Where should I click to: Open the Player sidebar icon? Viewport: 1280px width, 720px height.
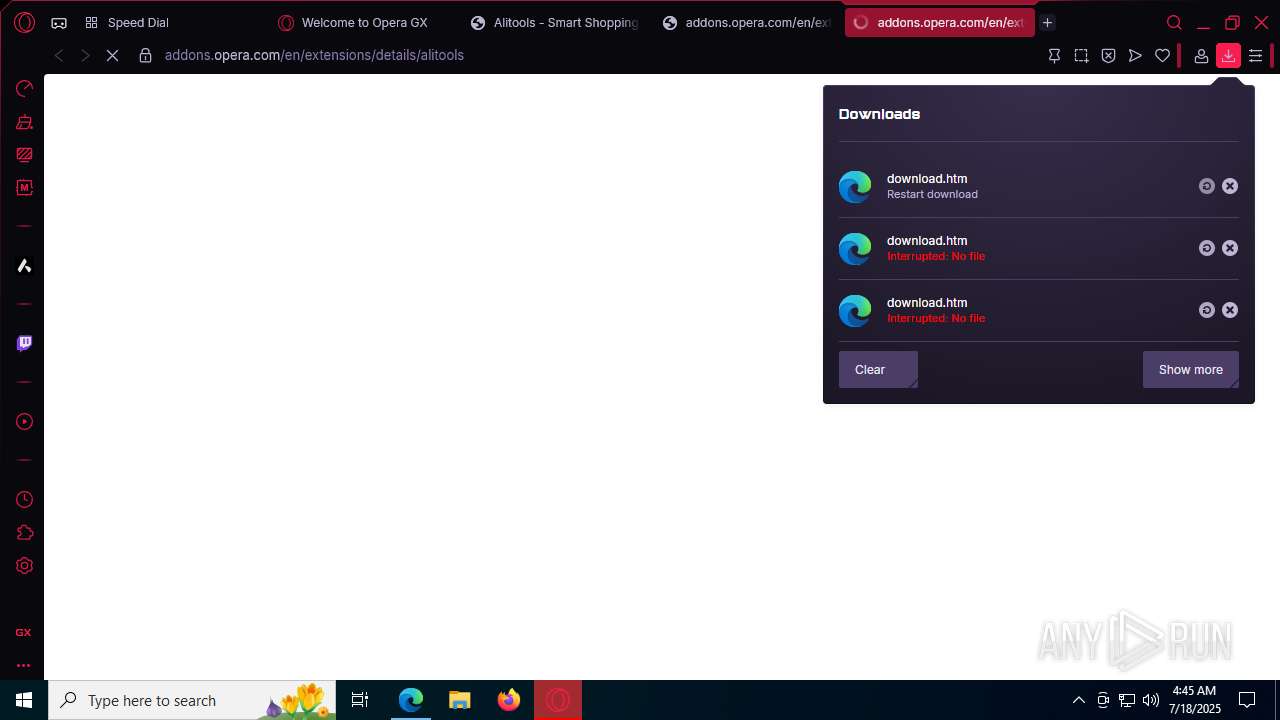[x=24, y=422]
